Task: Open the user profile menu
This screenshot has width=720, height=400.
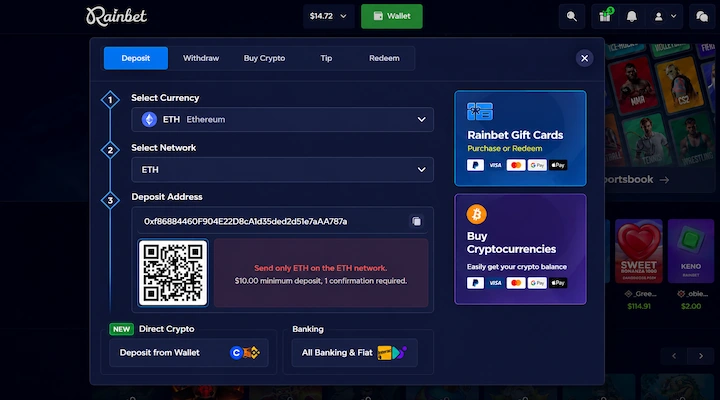Action: pos(664,17)
